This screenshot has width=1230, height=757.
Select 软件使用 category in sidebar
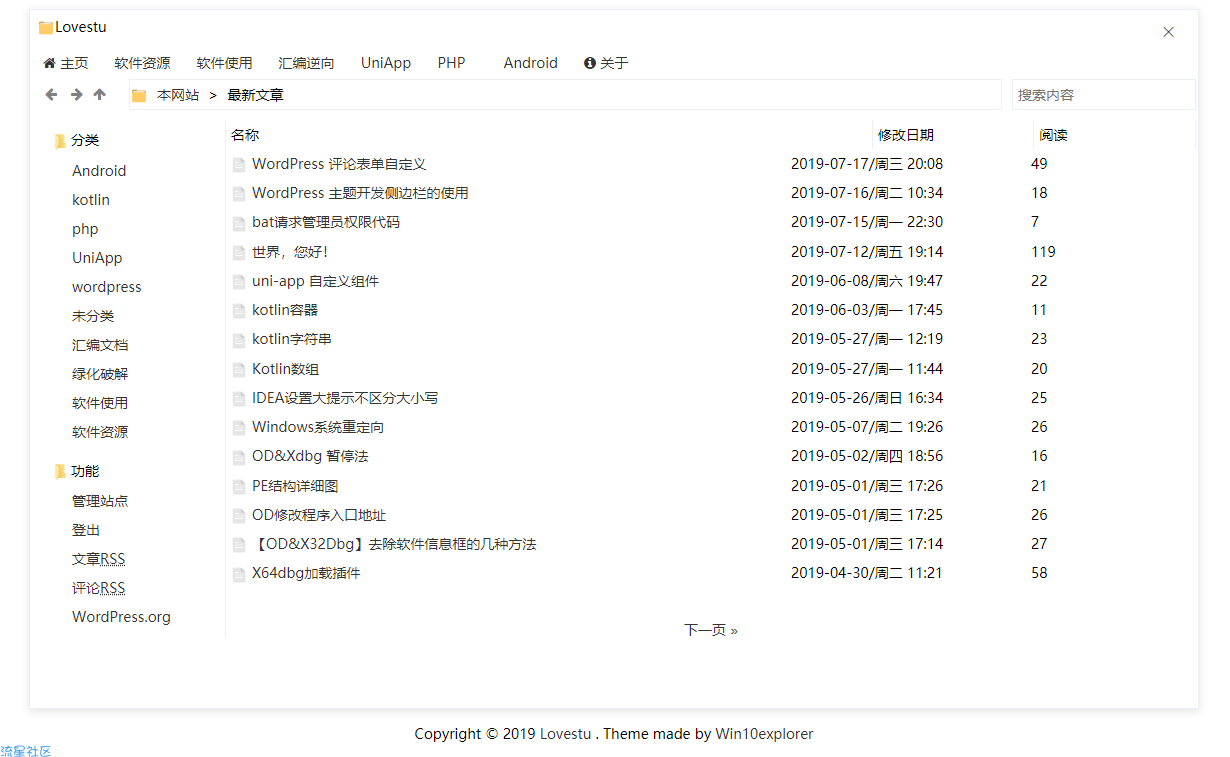coord(100,403)
